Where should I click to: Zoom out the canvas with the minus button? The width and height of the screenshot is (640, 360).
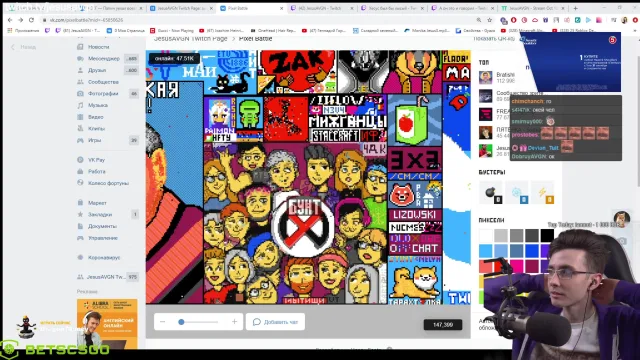162,322
